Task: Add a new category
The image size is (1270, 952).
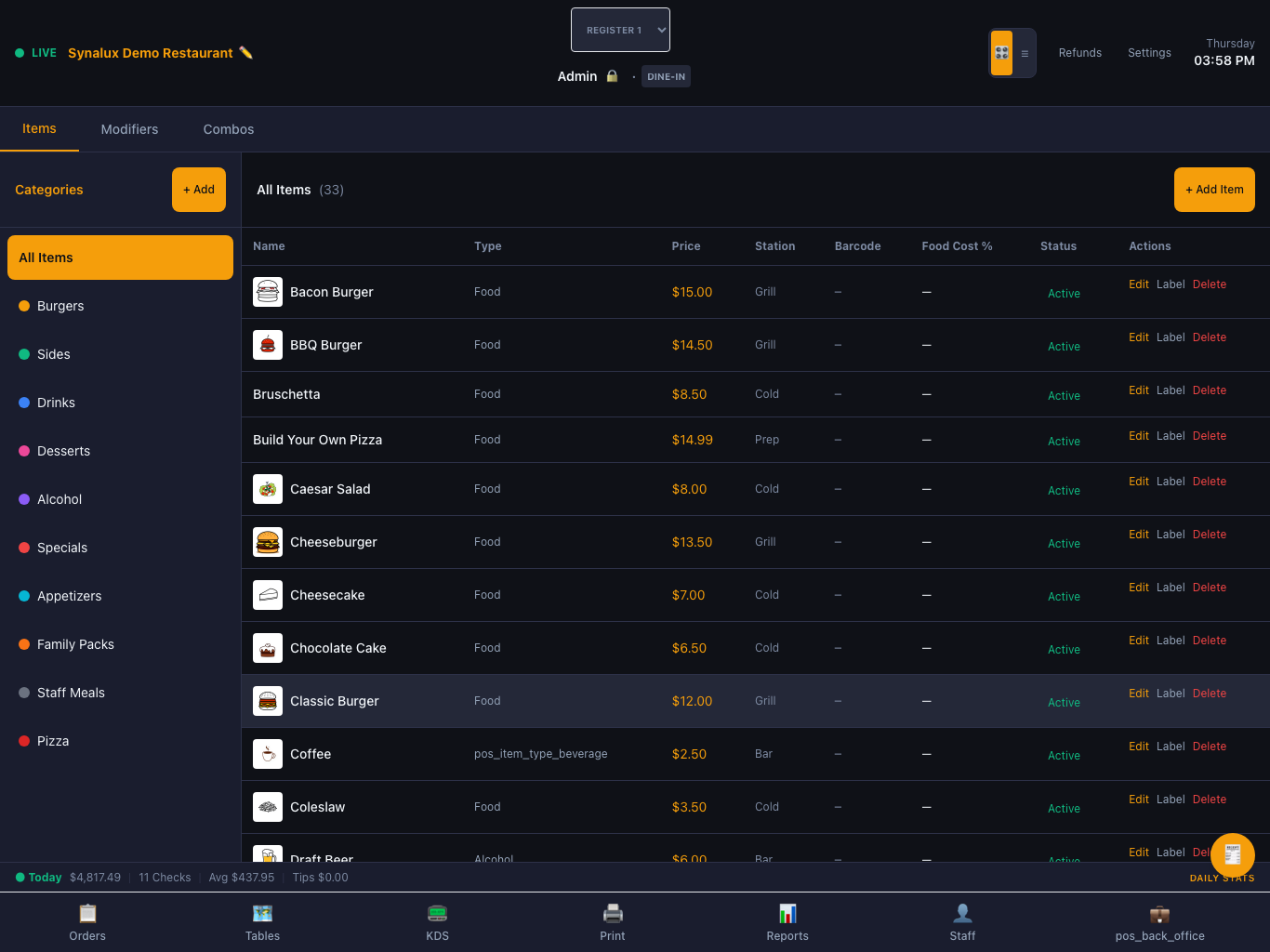Action: [199, 190]
